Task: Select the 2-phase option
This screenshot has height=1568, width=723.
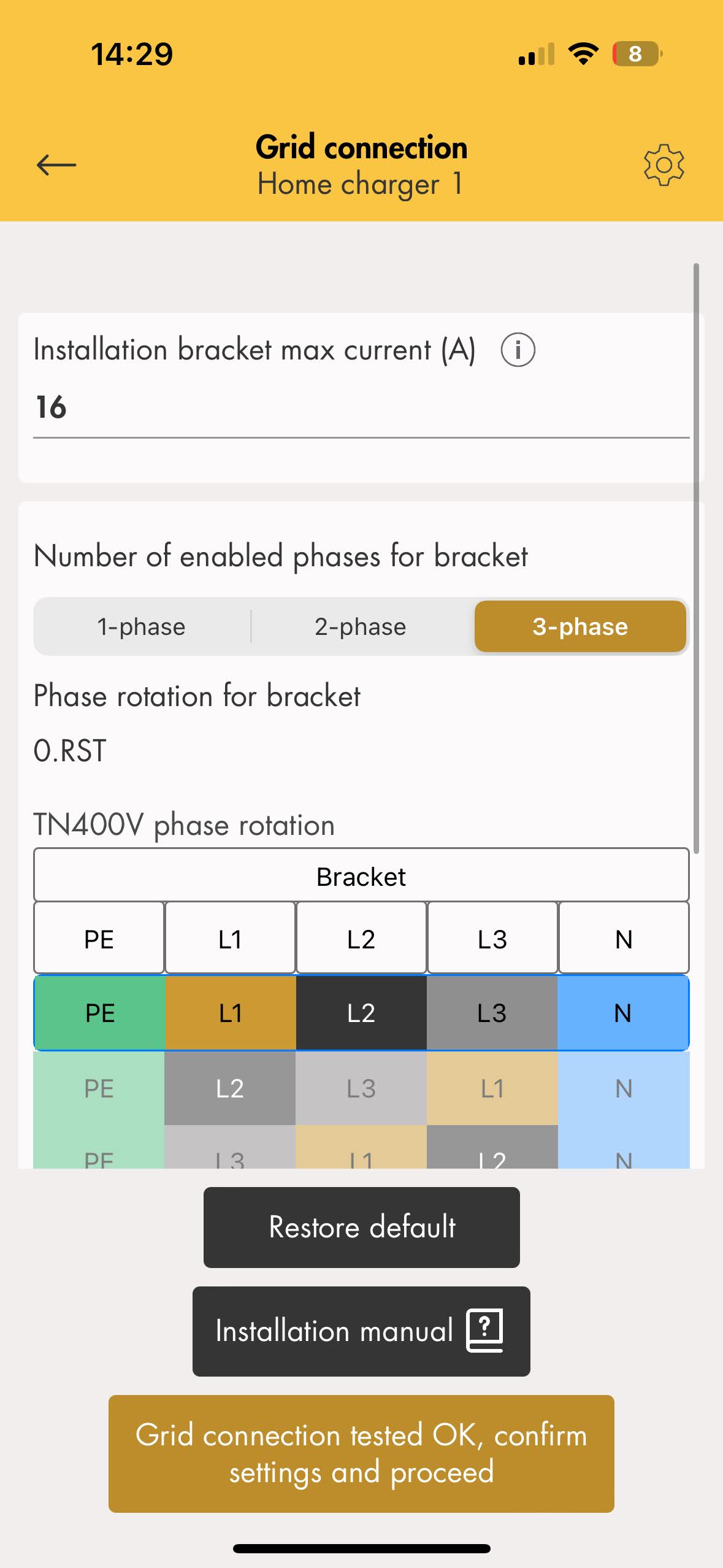Action: 361,626
